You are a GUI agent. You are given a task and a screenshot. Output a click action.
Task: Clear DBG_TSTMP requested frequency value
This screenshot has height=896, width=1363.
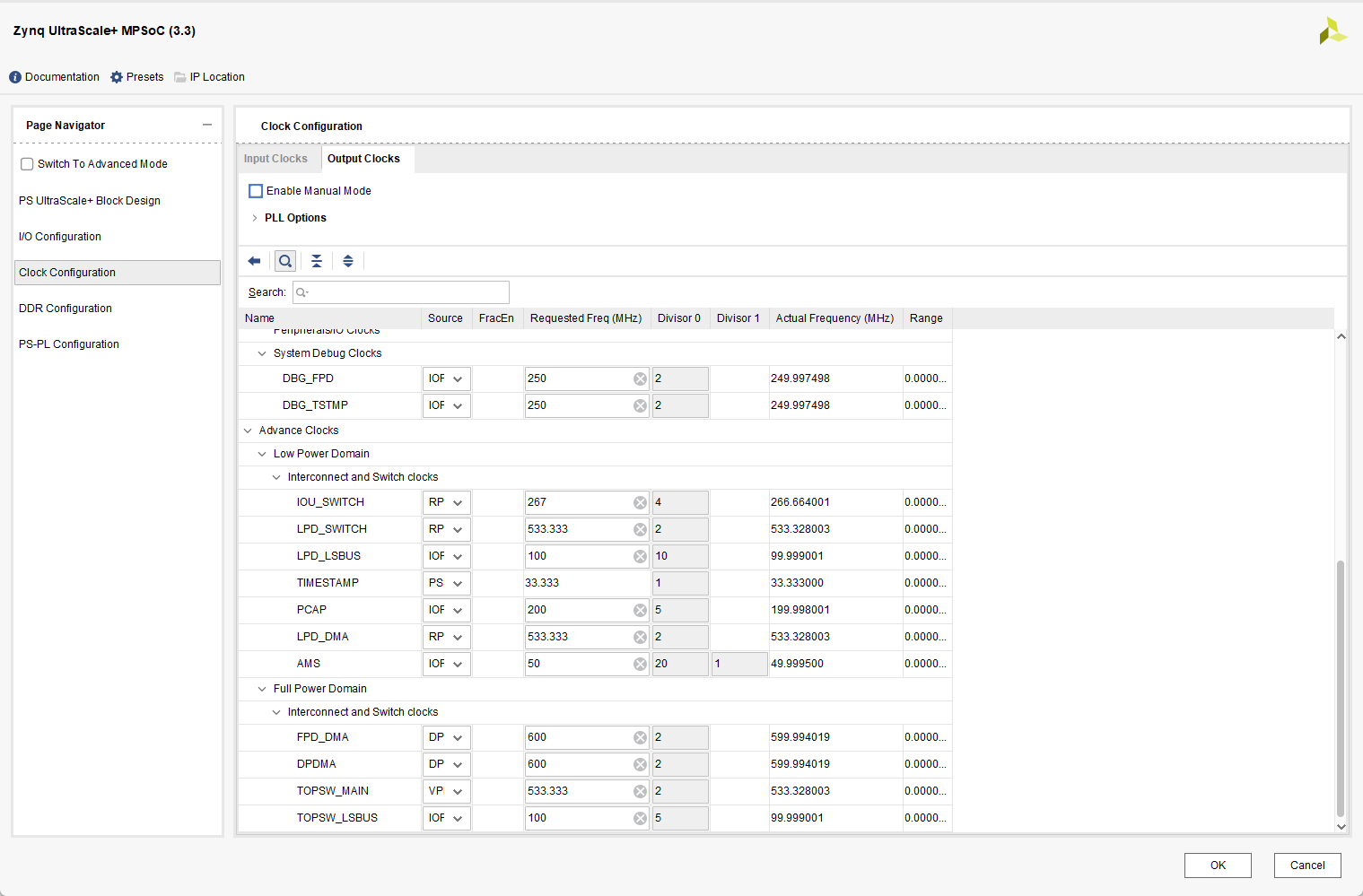pos(640,405)
